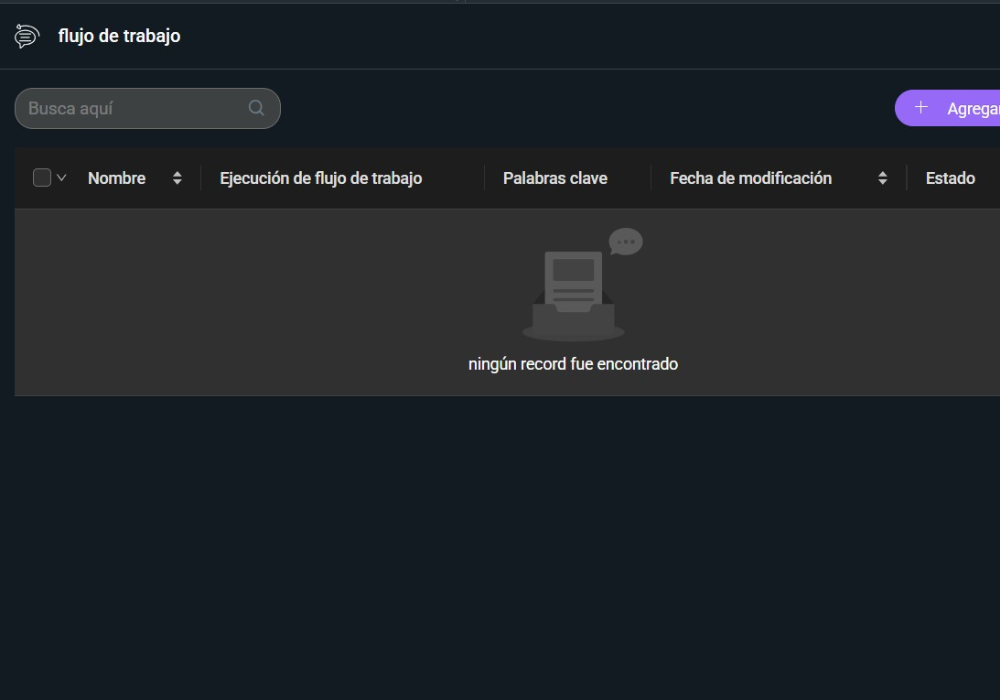Click the sort arrows next to Nombre
The width and height of the screenshot is (1000, 700).
[177, 178]
